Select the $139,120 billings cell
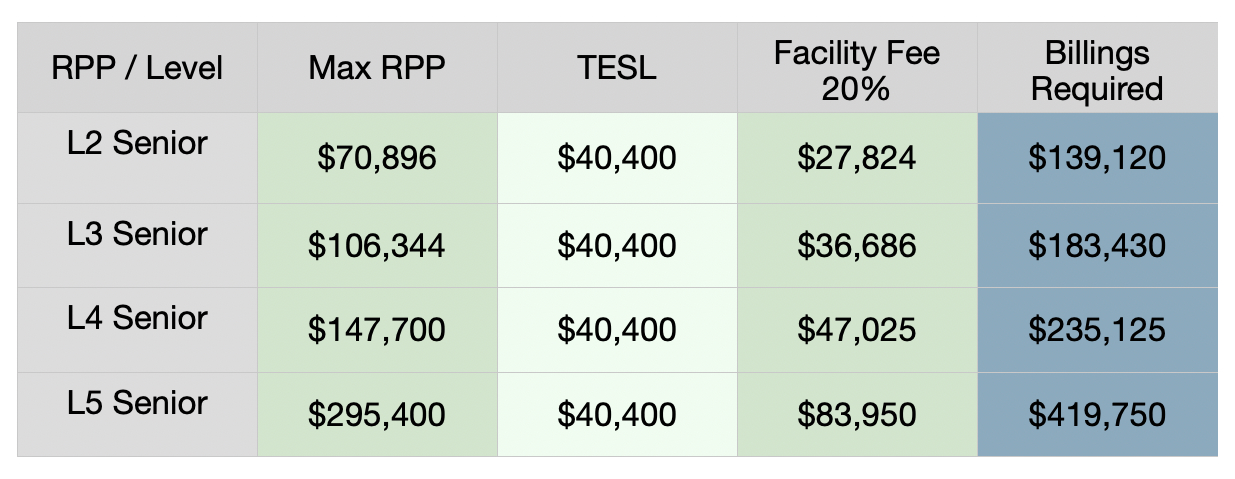The image size is (1235, 479). click(x=1097, y=158)
